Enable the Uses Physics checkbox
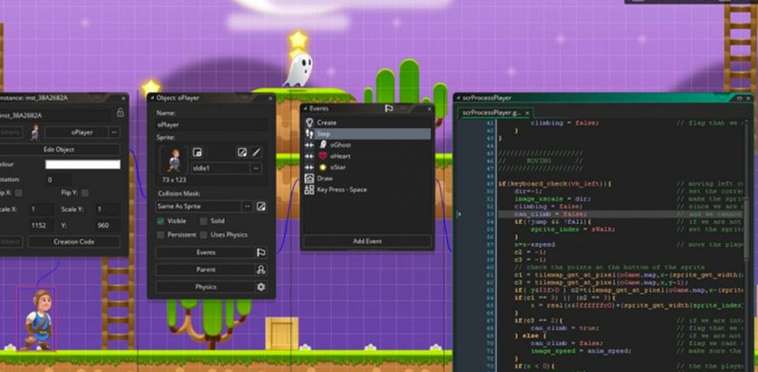The image size is (758, 372). 204,235
